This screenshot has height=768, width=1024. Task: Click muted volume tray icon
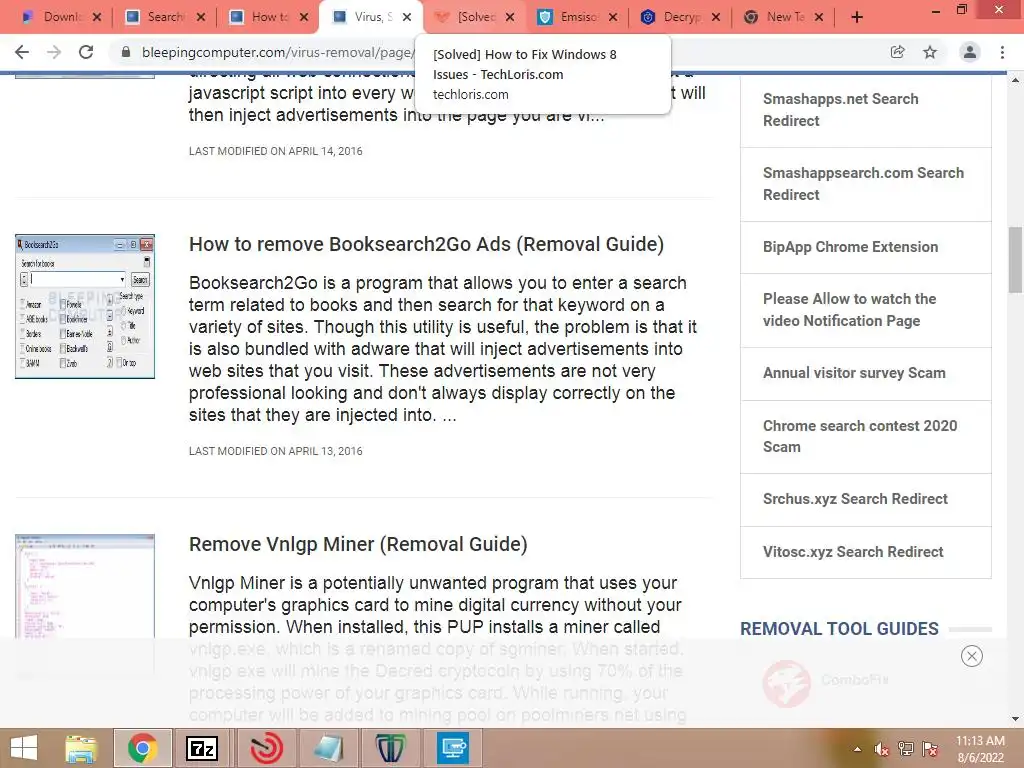pyautogui.click(x=881, y=749)
